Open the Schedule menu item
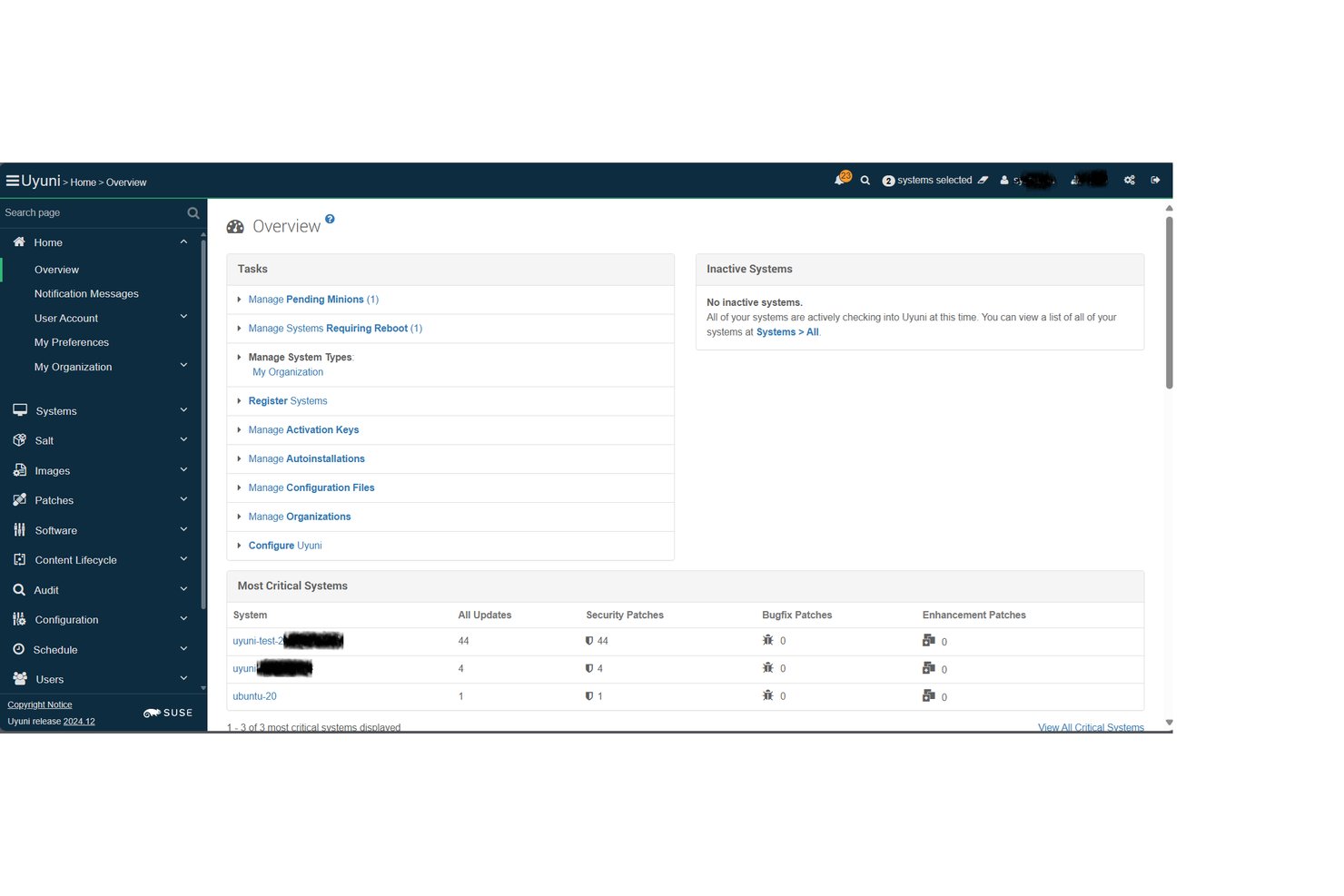 click(55, 650)
